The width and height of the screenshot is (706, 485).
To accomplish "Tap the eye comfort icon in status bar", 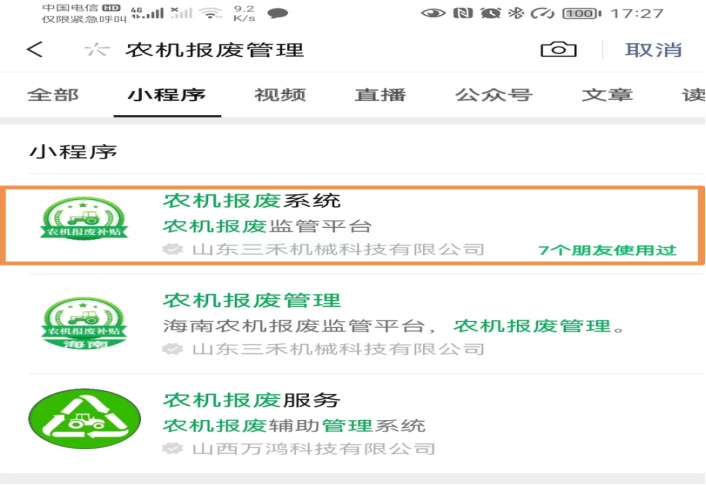I will (433, 13).
